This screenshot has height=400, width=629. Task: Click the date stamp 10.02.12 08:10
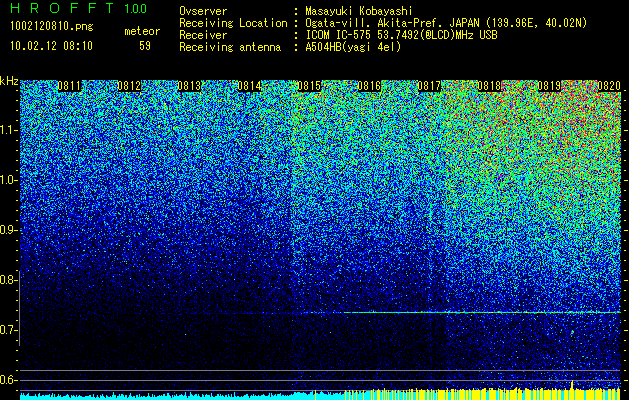point(51,46)
